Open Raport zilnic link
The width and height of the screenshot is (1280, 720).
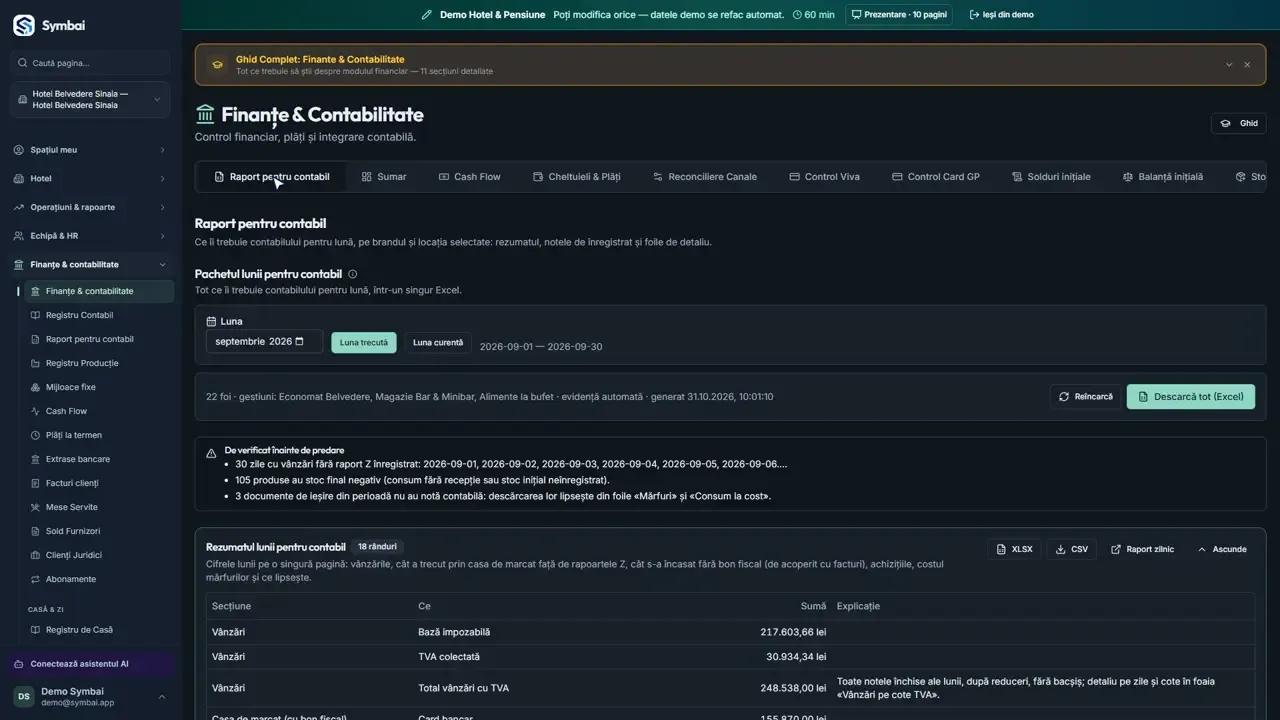click(1143, 549)
